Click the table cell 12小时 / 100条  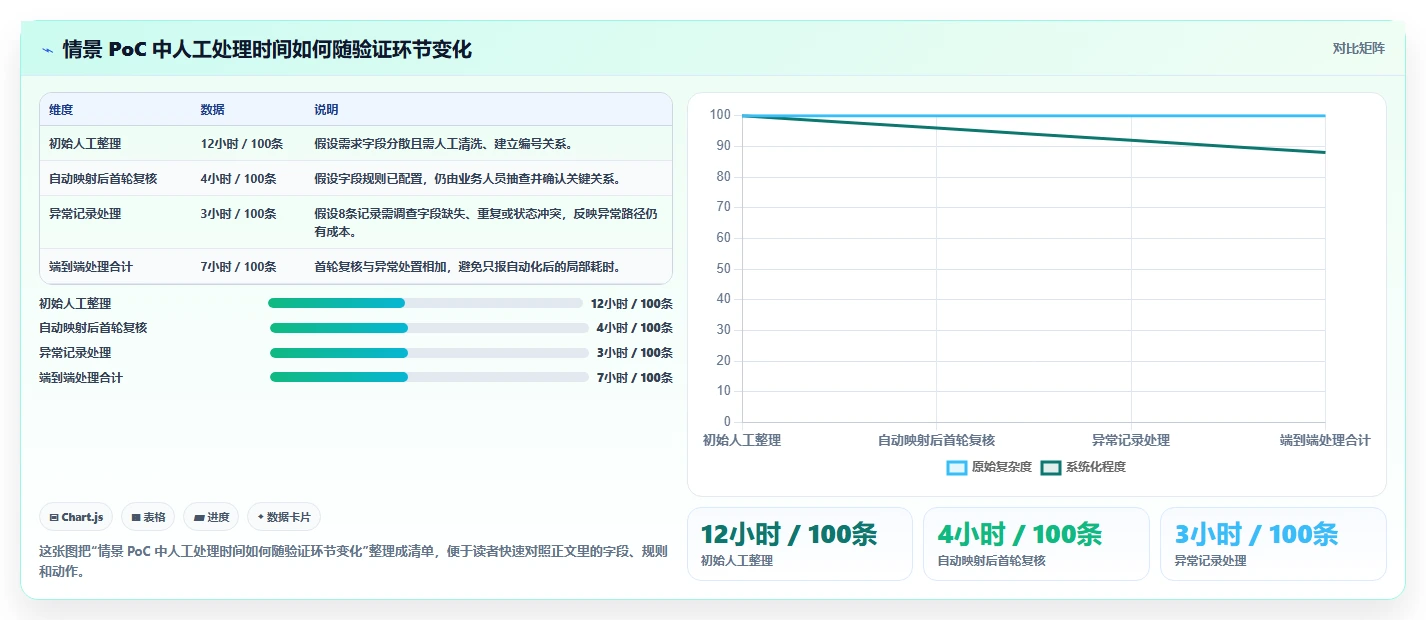click(x=242, y=144)
